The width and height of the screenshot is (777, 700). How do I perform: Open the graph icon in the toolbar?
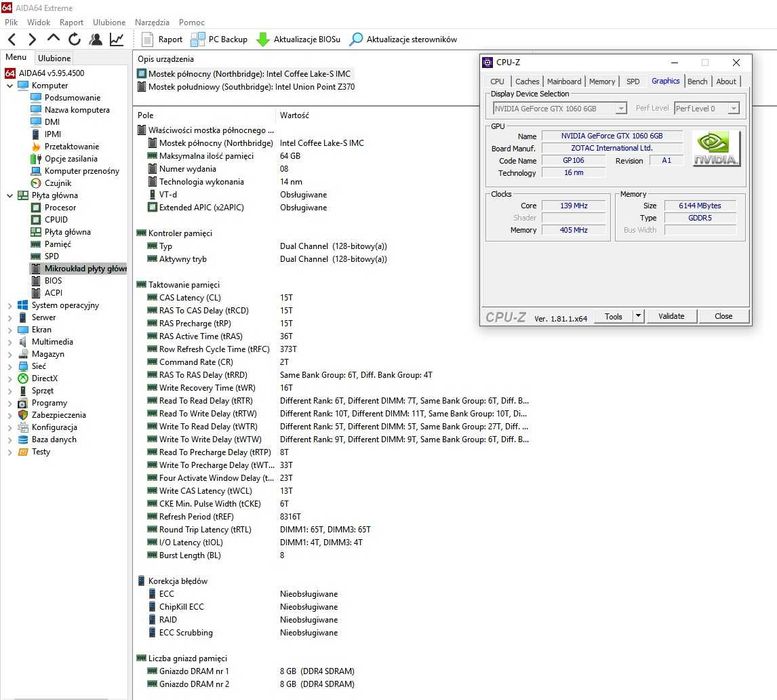point(117,40)
